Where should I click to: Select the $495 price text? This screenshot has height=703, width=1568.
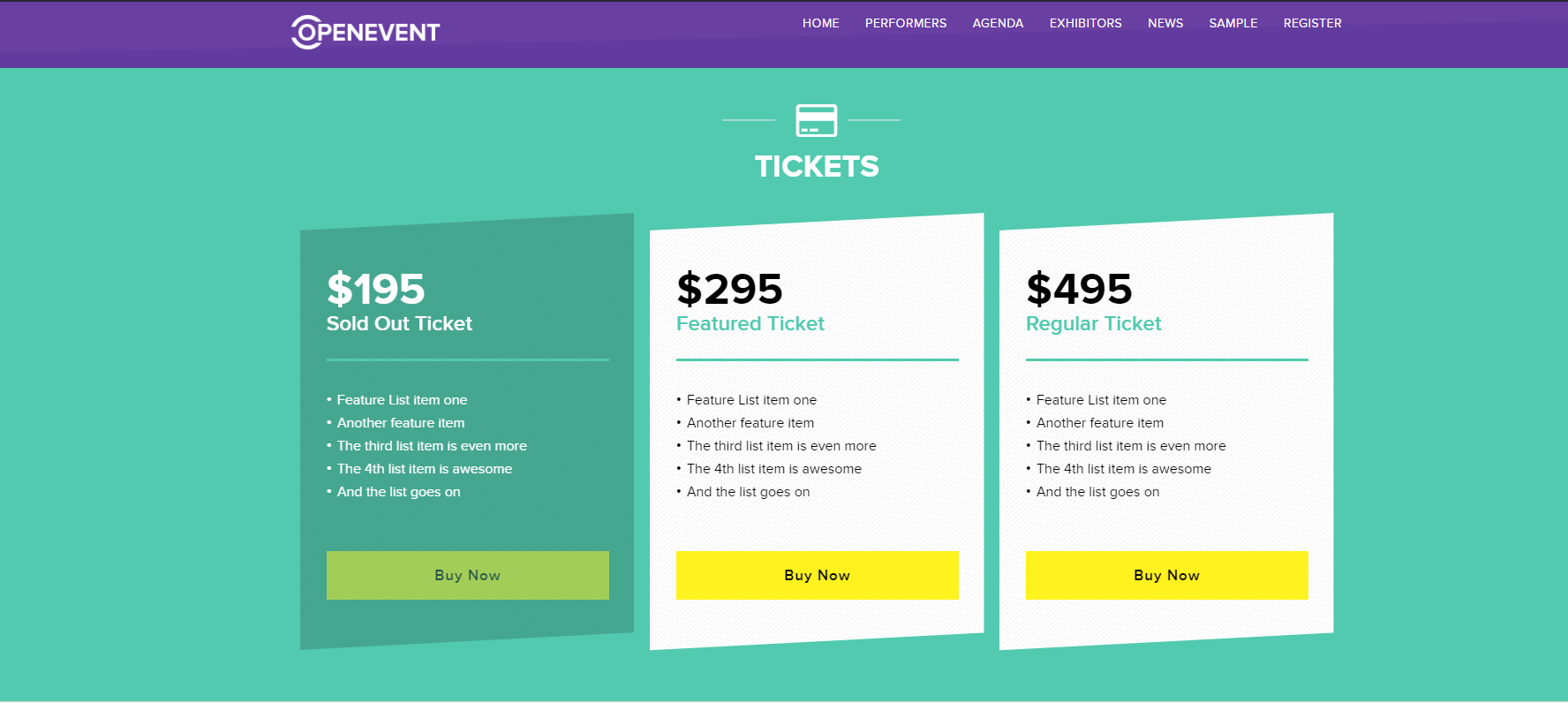(x=1079, y=289)
